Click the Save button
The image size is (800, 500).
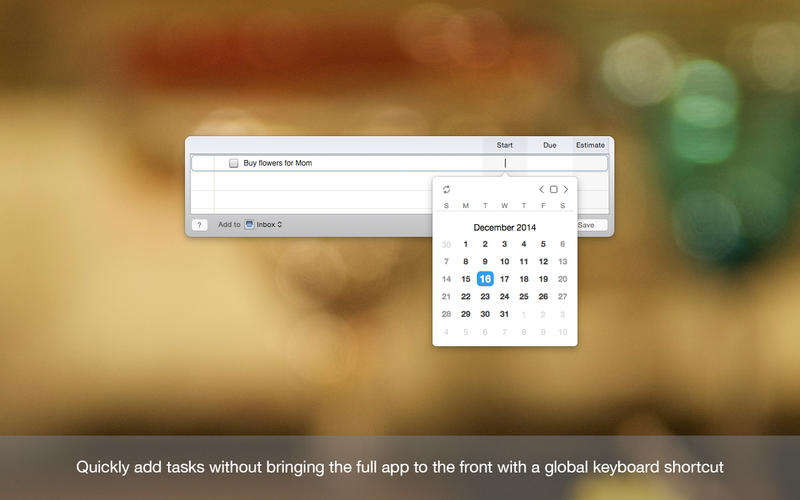(x=592, y=225)
